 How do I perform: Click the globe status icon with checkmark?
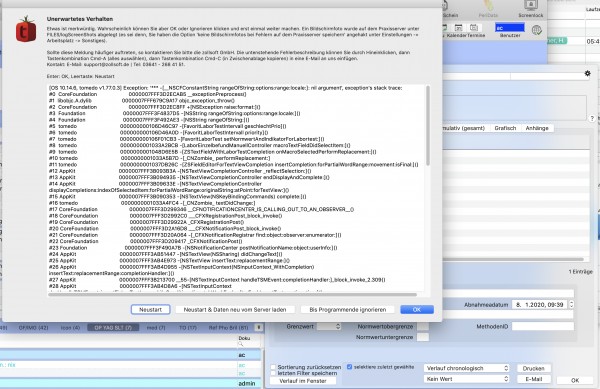pos(537,30)
